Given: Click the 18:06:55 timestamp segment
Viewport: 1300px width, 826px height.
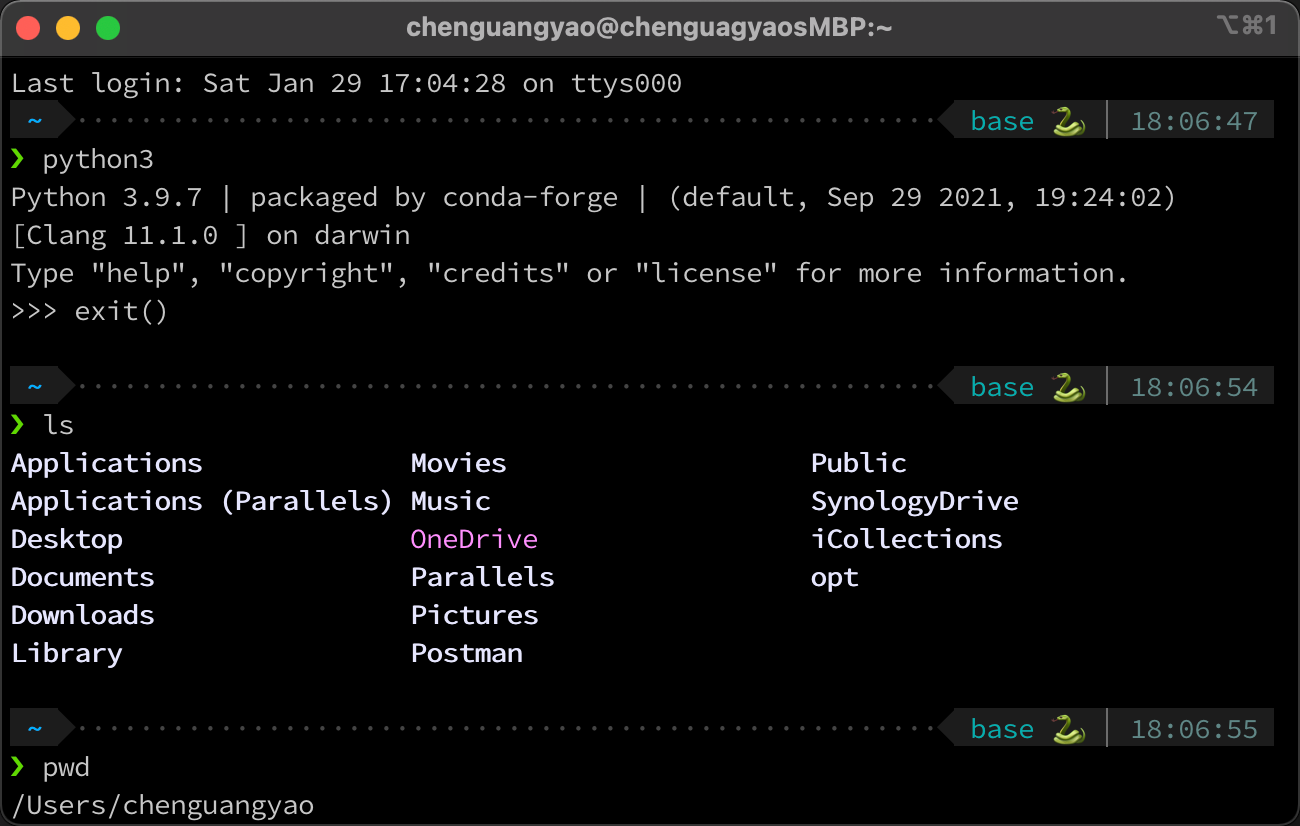Looking at the screenshot, I should [x=1194, y=730].
